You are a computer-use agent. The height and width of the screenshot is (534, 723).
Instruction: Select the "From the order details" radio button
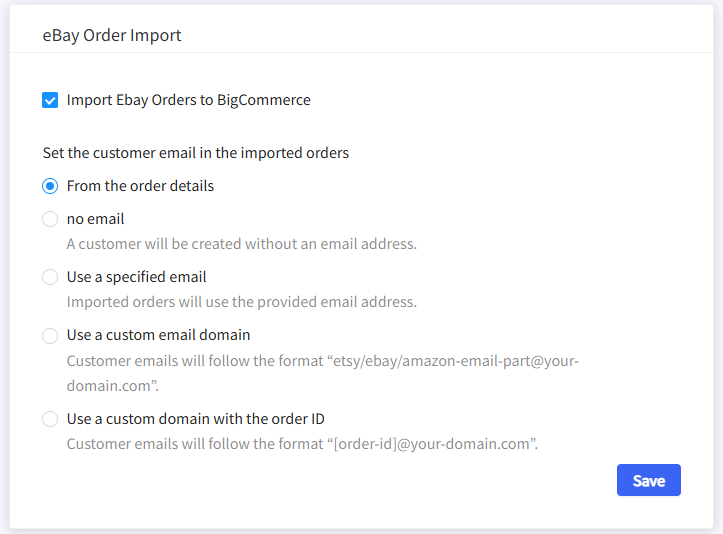(x=50, y=186)
